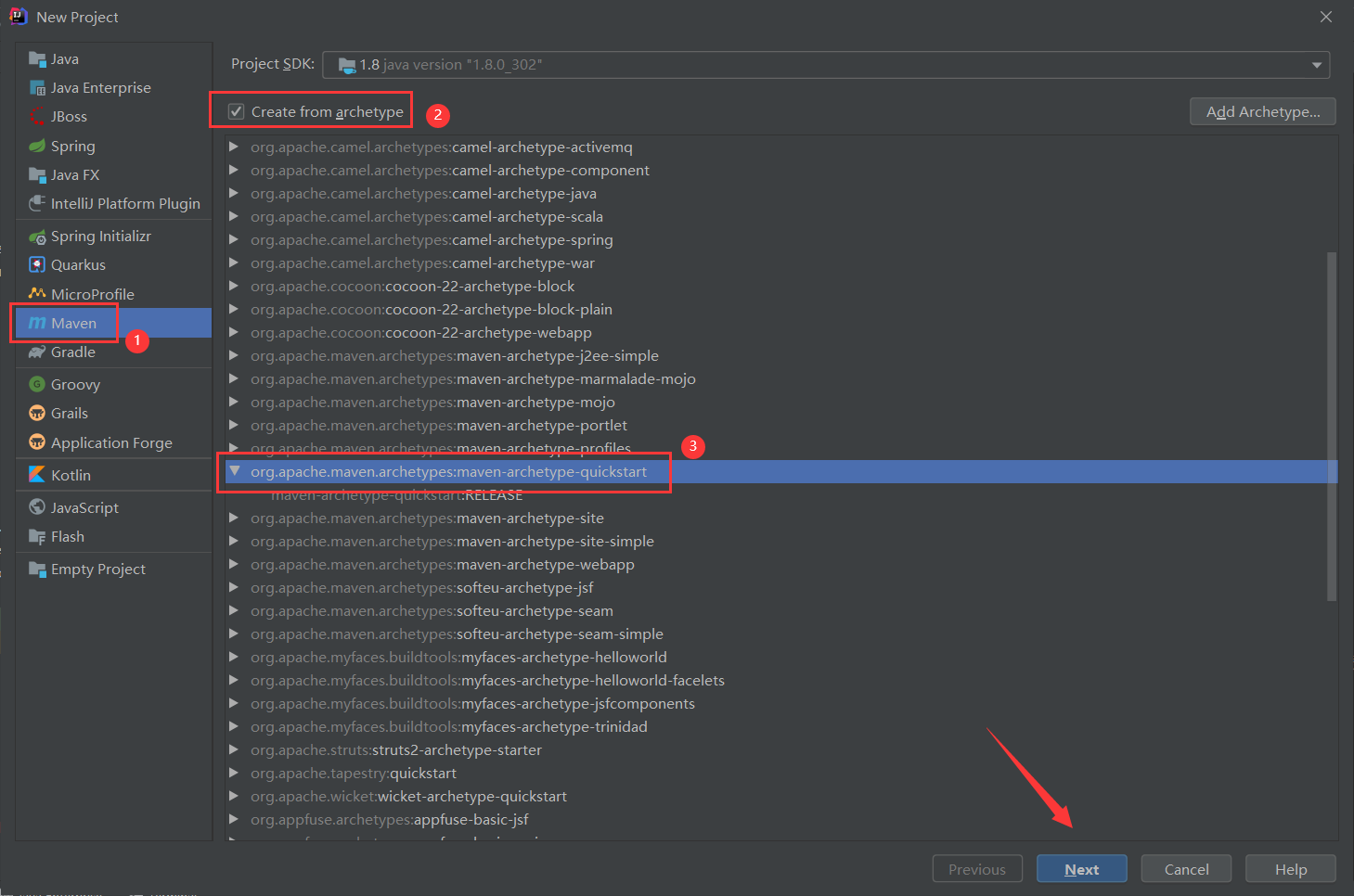Select maven-archetype-mojo archetype
Viewport: 1354px width, 896px height.
781,402
